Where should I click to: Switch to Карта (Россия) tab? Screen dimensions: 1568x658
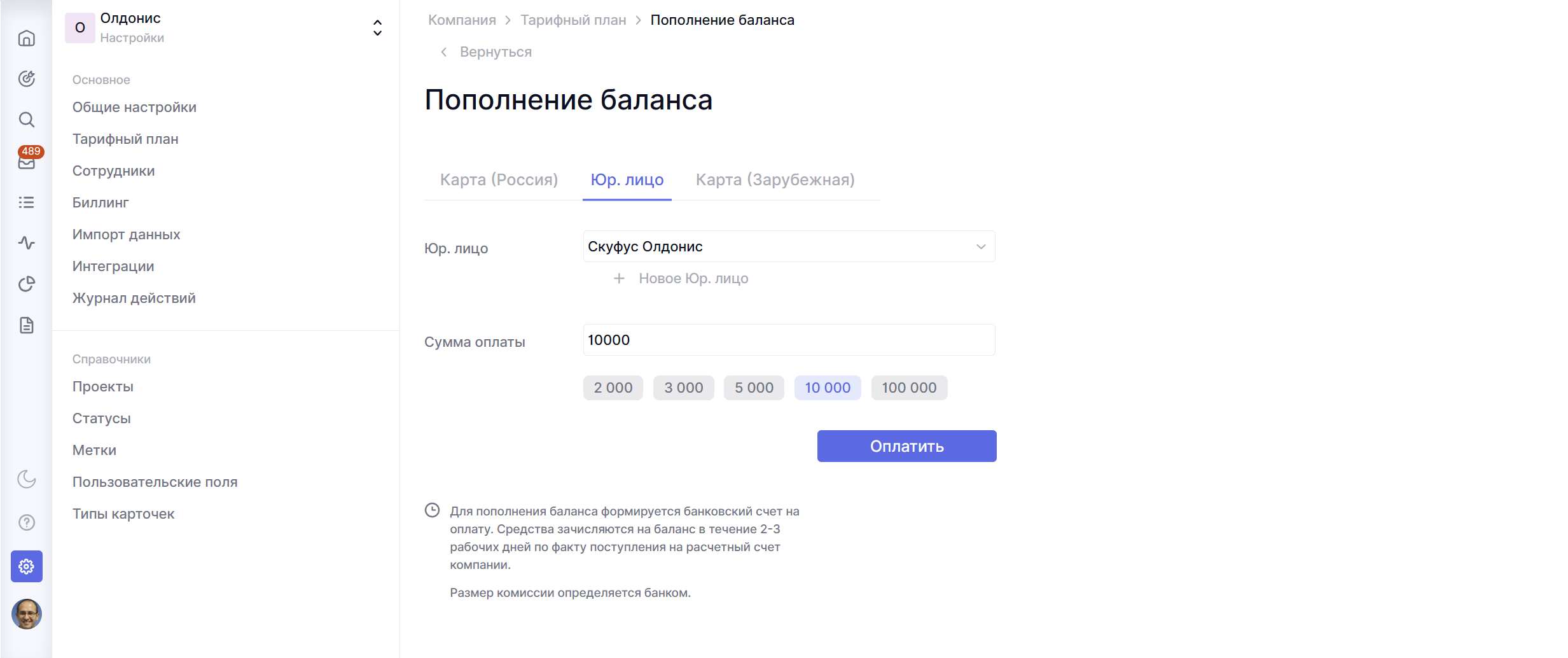point(499,179)
